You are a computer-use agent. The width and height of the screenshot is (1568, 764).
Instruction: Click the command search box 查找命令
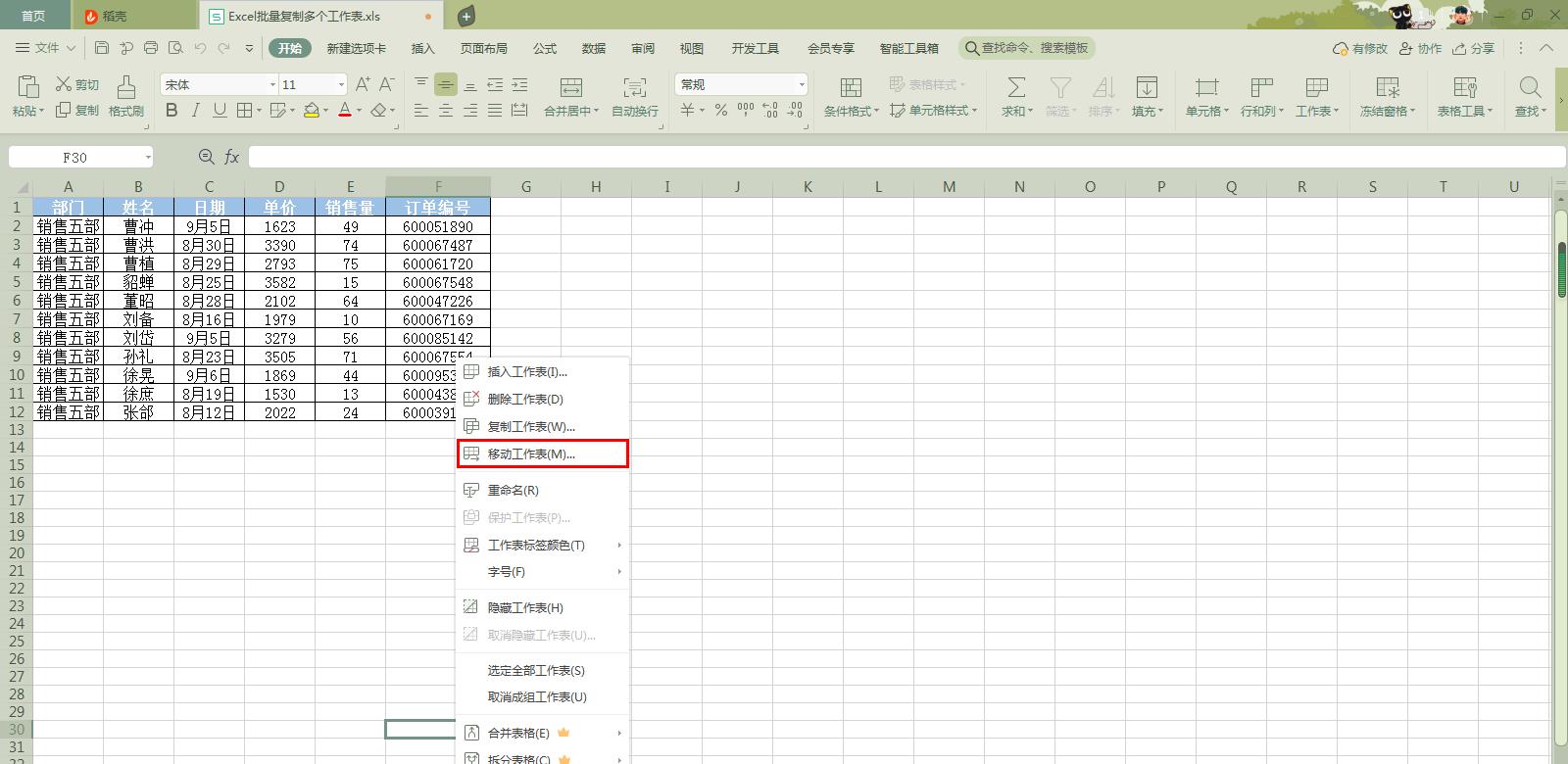click(1027, 48)
